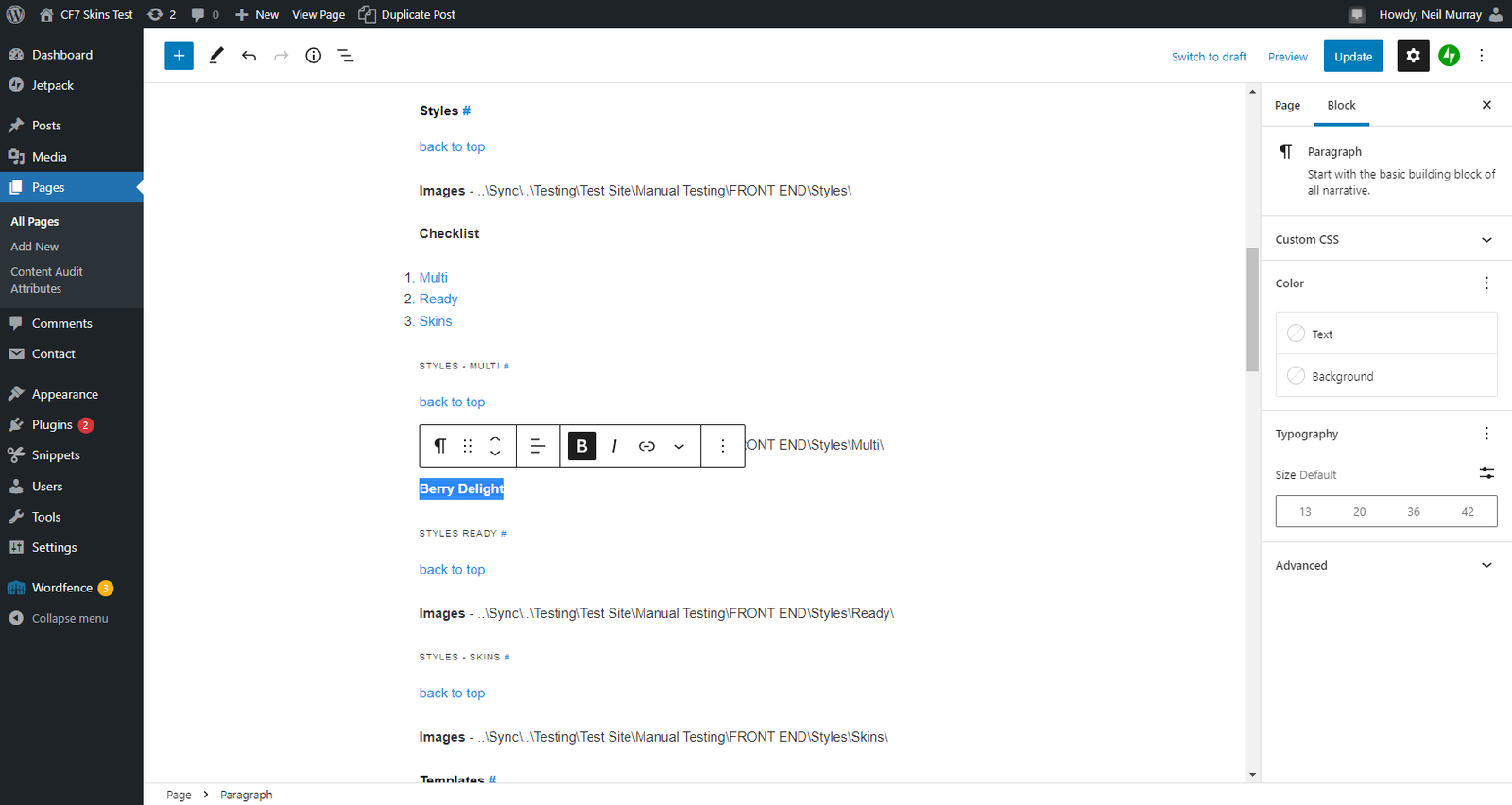Undo the last edit
The width and height of the screenshot is (1512, 805).
coord(249,56)
